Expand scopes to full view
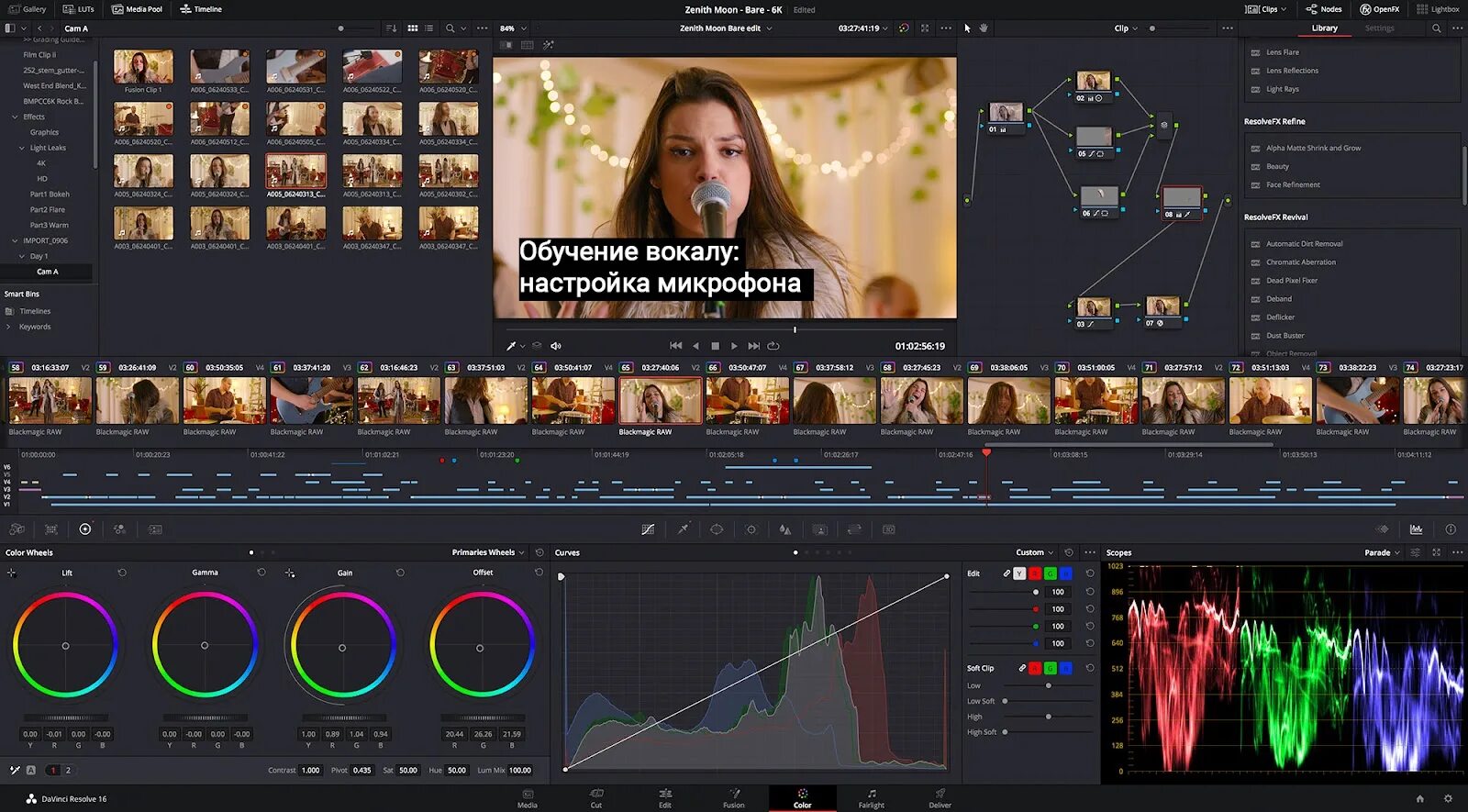 [1436, 552]
